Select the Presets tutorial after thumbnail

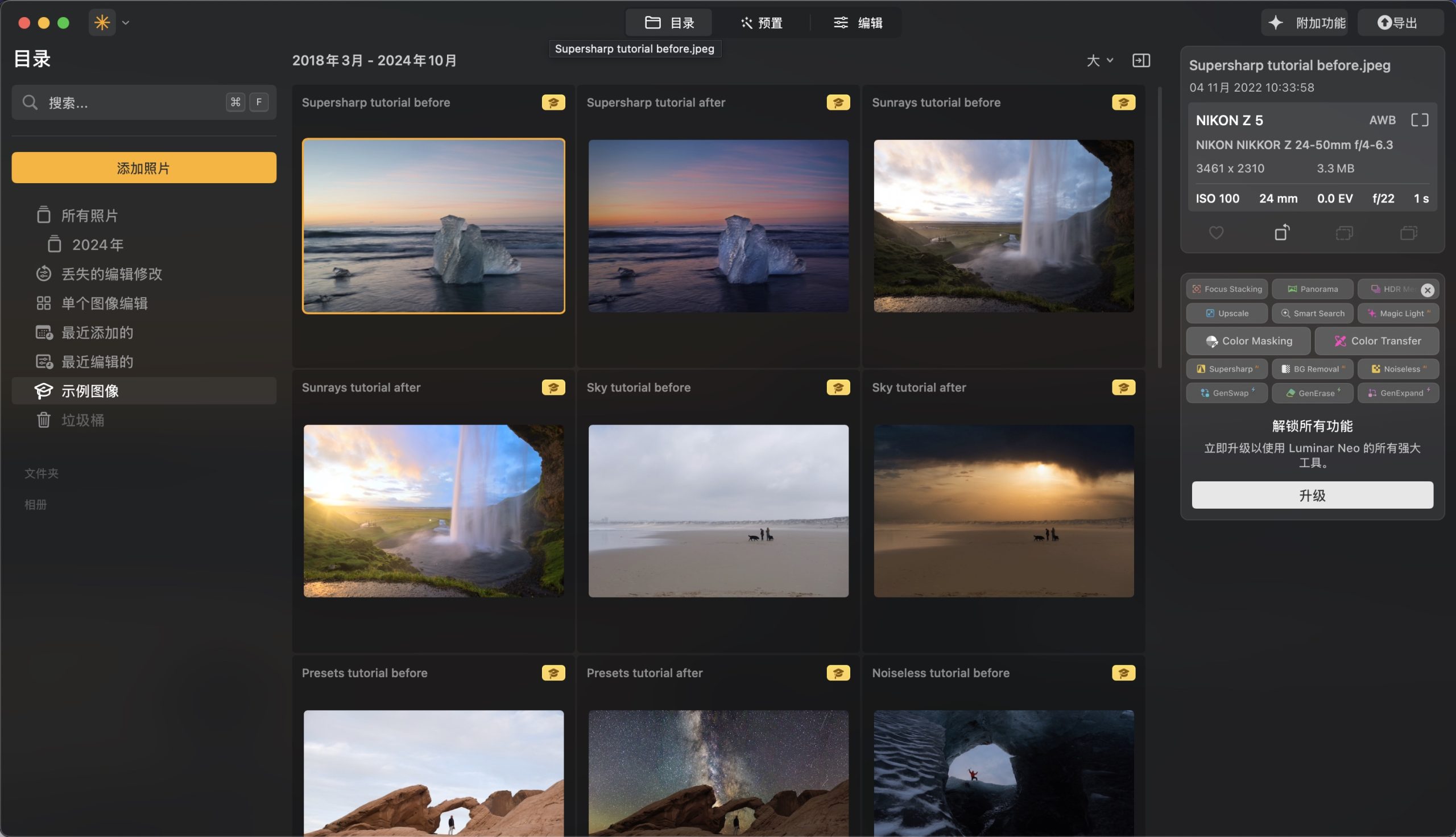pyautogui.click(x=718, y=773)
